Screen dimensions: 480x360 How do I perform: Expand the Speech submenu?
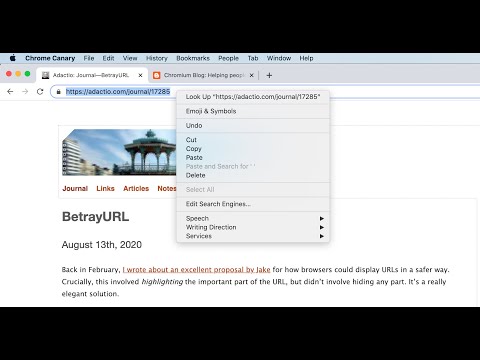[253, 218]
